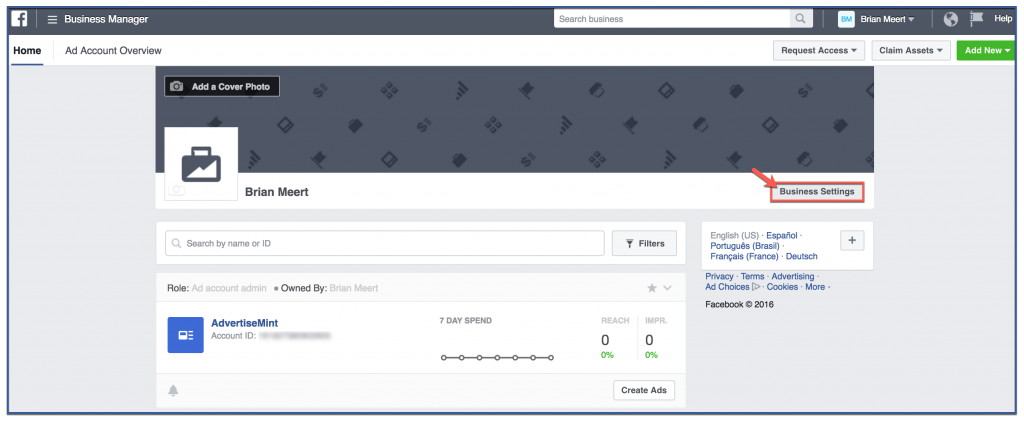The image size is (1024, 422).
Task: Click the flag icon in top bar
Action: tap(976, 19)
